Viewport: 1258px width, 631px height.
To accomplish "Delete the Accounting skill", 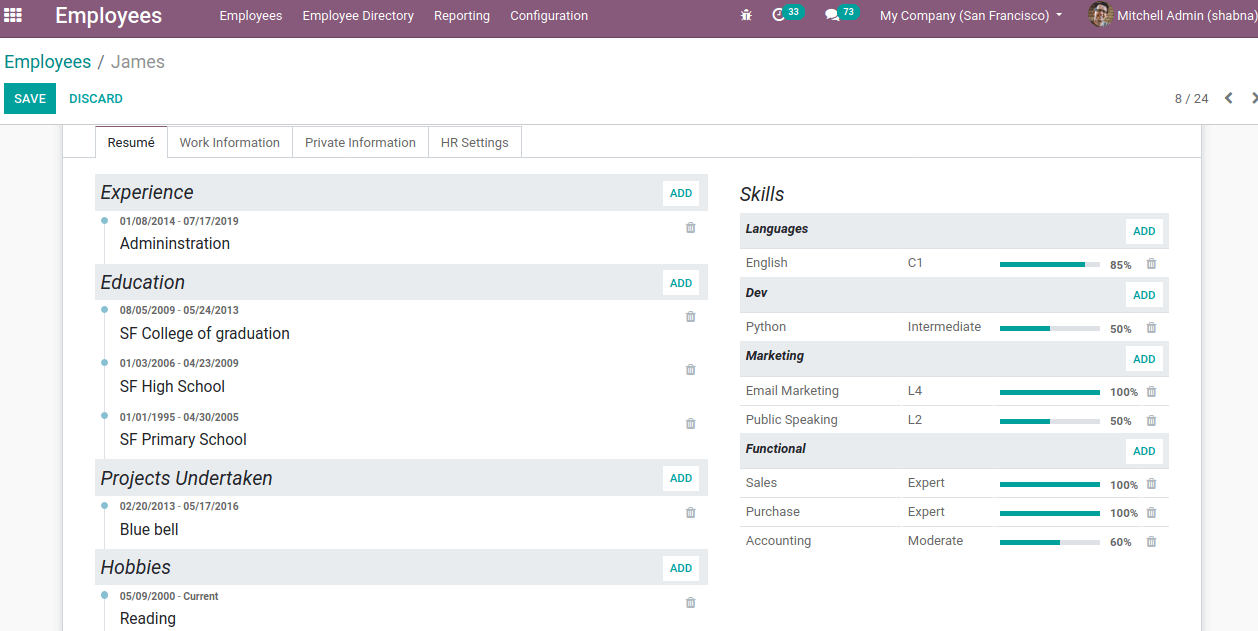I will tap(1151, 542).
